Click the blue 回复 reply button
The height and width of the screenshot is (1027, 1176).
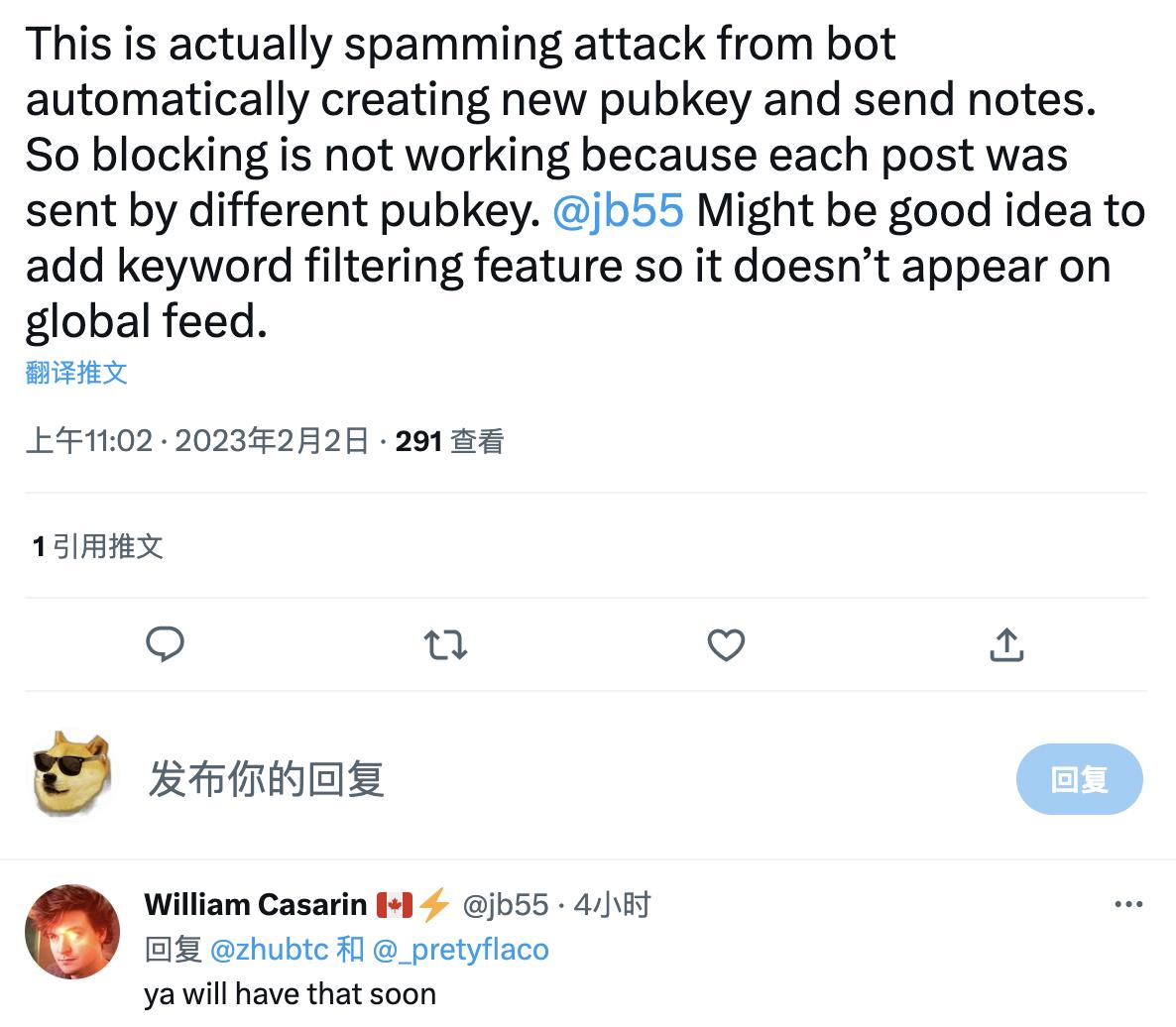[x=1079, y=779]
